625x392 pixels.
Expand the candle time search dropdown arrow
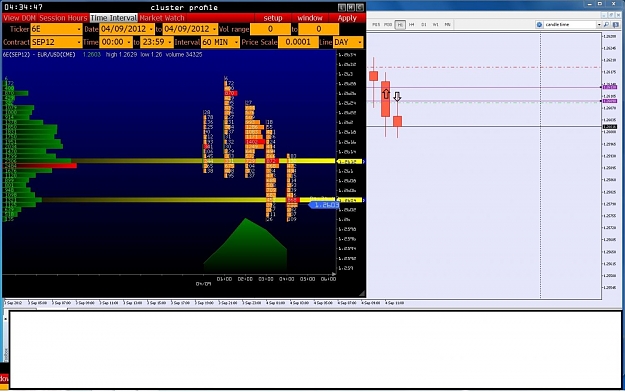click(x=599, y=25)
